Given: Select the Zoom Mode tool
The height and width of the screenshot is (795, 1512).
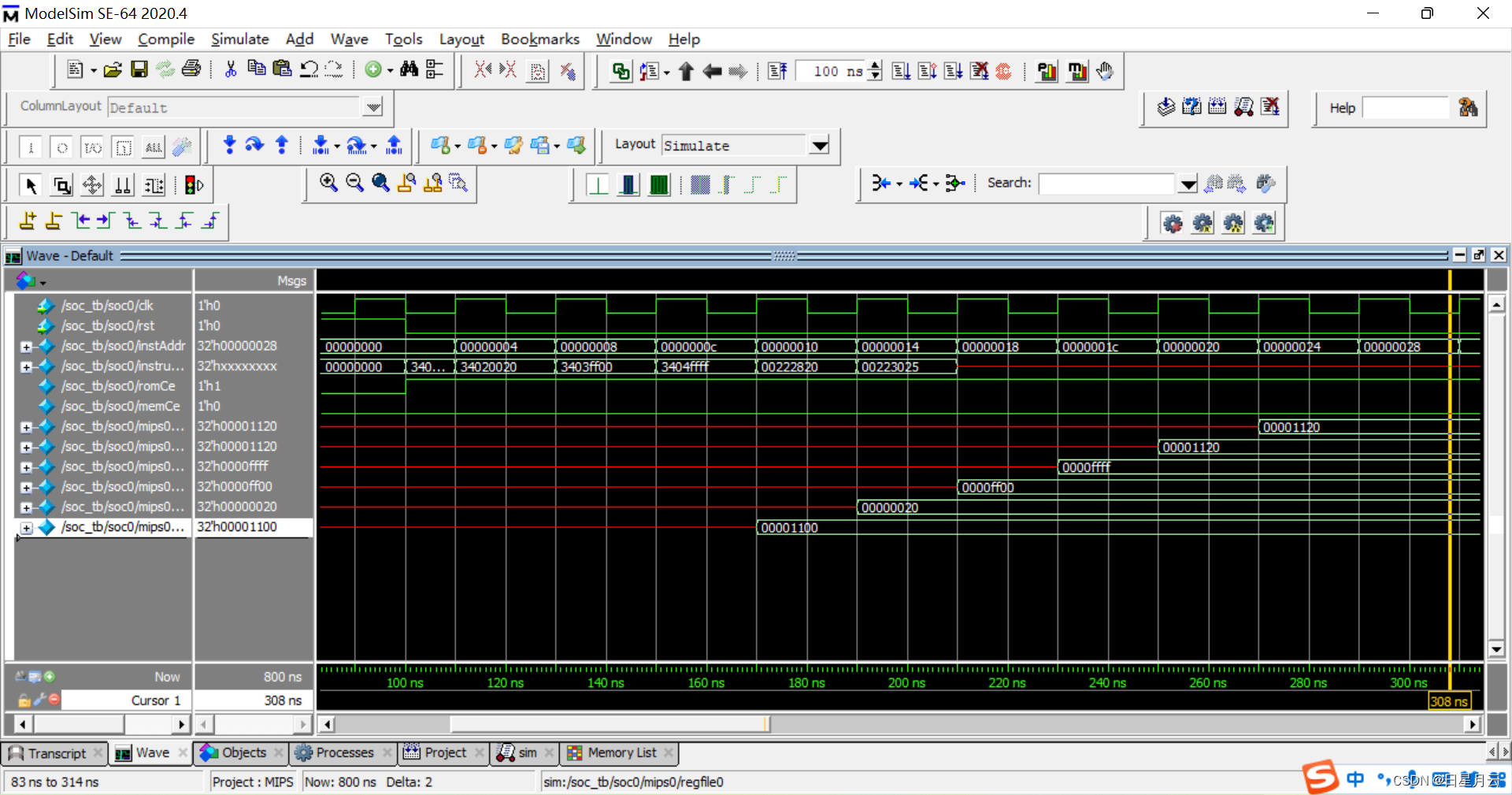Looking at the screenshot, I should [x=62, y=186].
